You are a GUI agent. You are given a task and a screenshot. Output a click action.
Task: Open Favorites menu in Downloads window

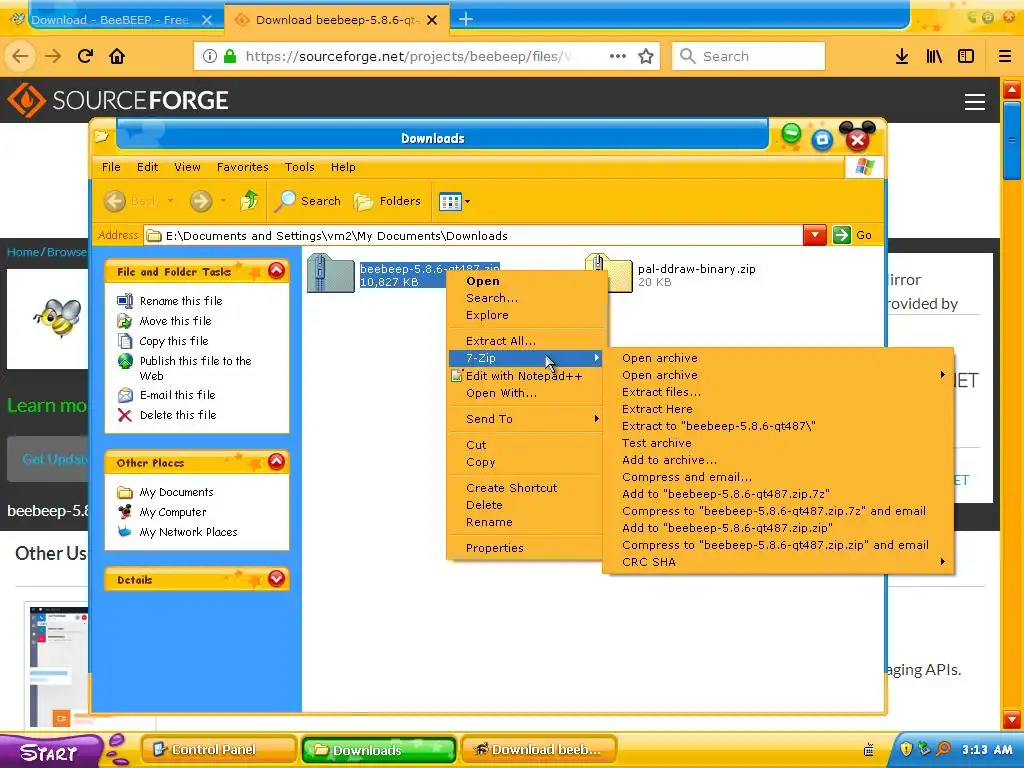[242, 167]
